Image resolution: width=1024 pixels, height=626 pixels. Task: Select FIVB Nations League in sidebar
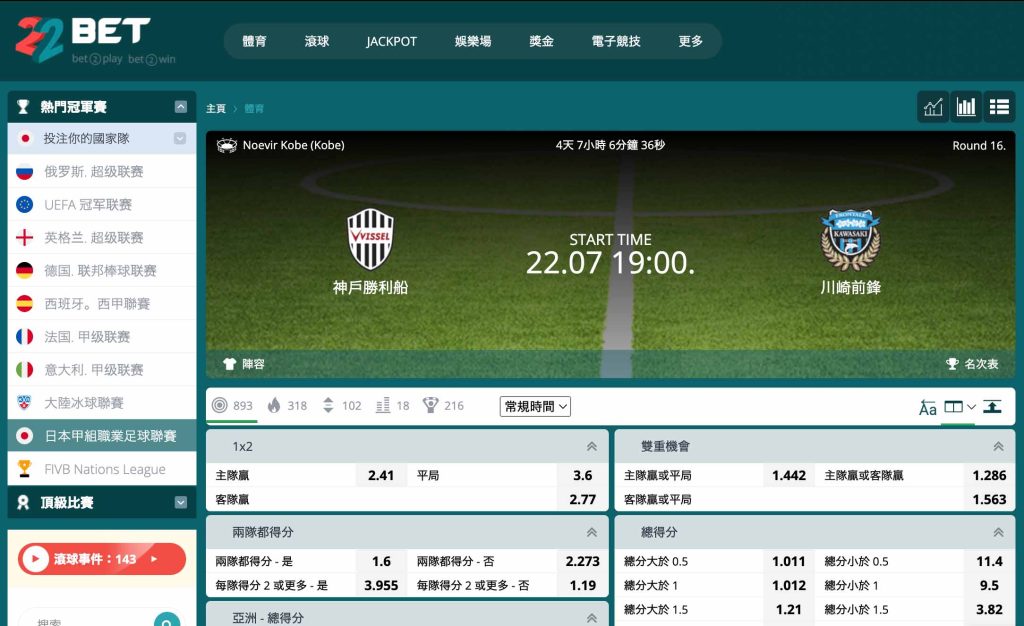point(102,469)
